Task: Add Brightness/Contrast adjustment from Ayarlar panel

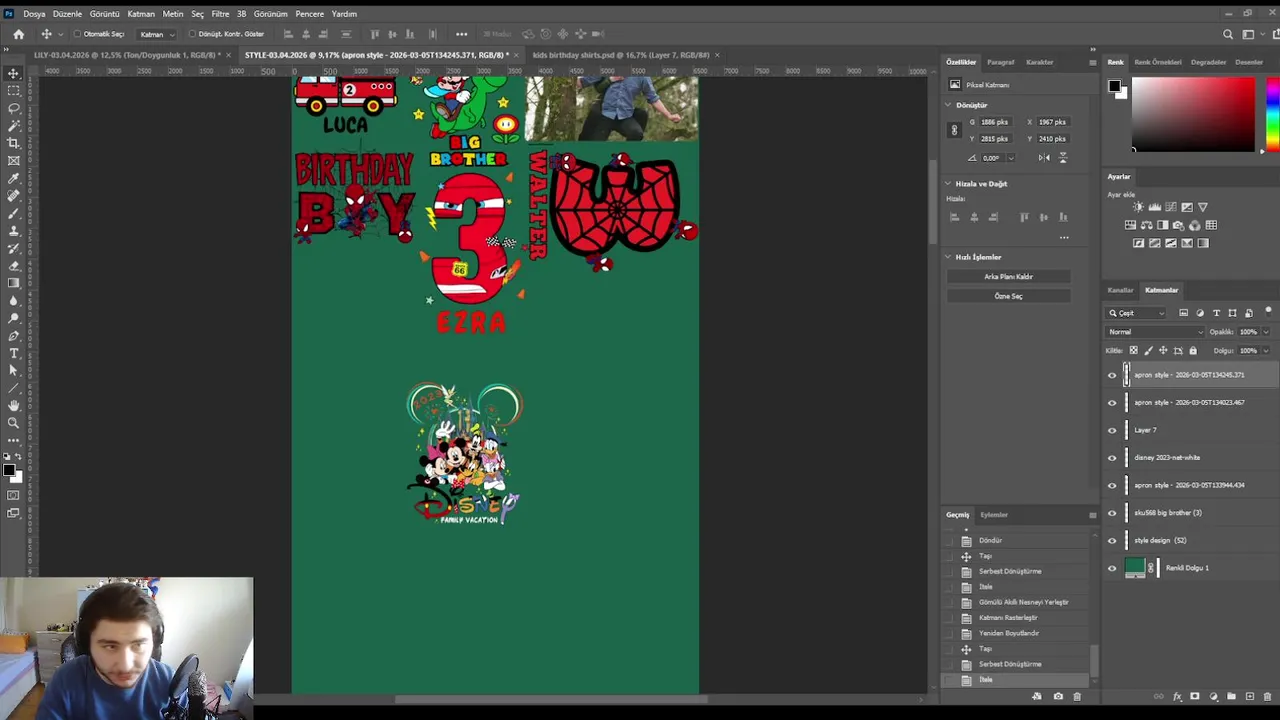Action: click(x=1138, y=207)
